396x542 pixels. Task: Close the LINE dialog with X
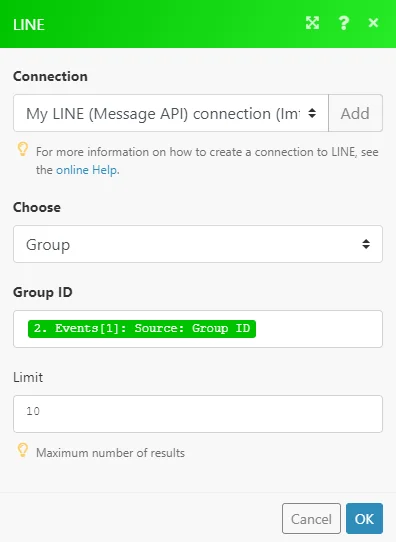373,23
